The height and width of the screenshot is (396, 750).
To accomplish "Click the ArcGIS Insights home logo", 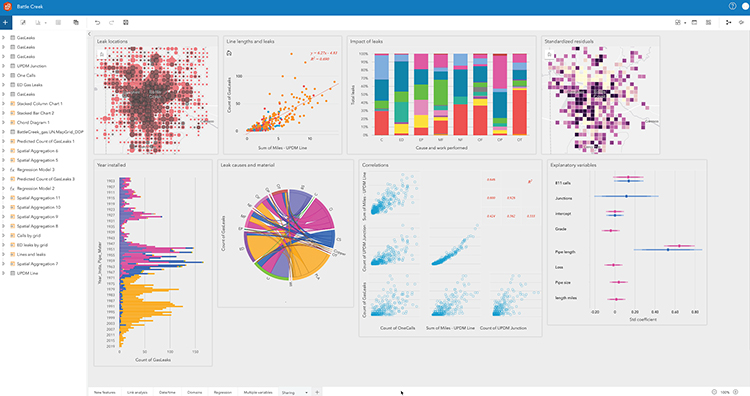I will (x=7, y=6).
